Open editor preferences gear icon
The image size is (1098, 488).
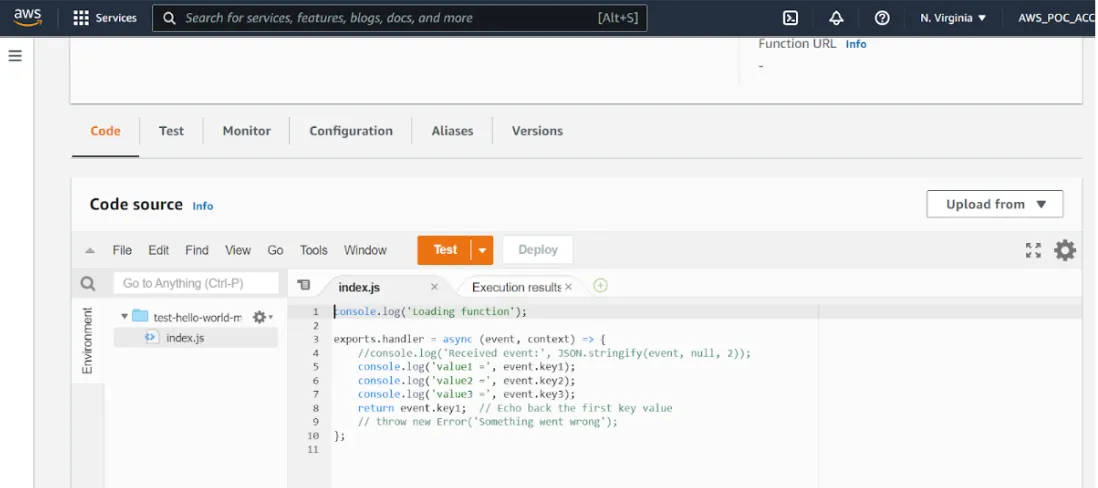pos(1064,250)
